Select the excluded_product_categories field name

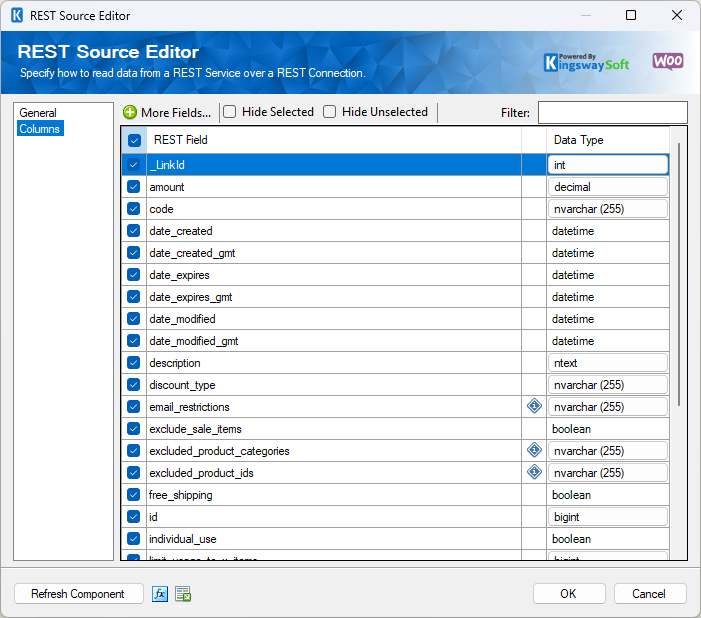pyautogui.click(x=220, y=451)
